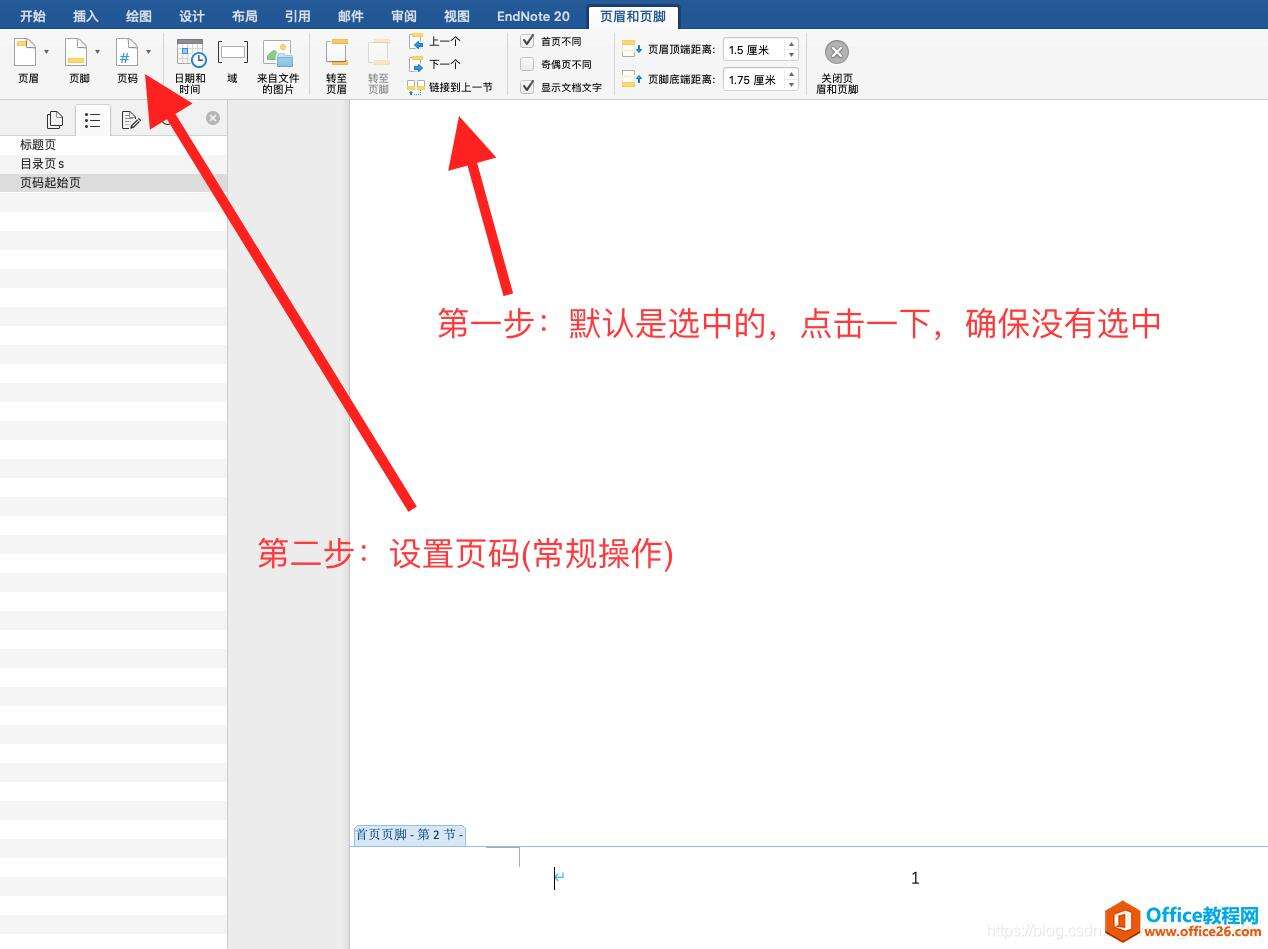Open the EndNote 20 tab
This screenshot has height=949, width=1268.
(533, 16)
